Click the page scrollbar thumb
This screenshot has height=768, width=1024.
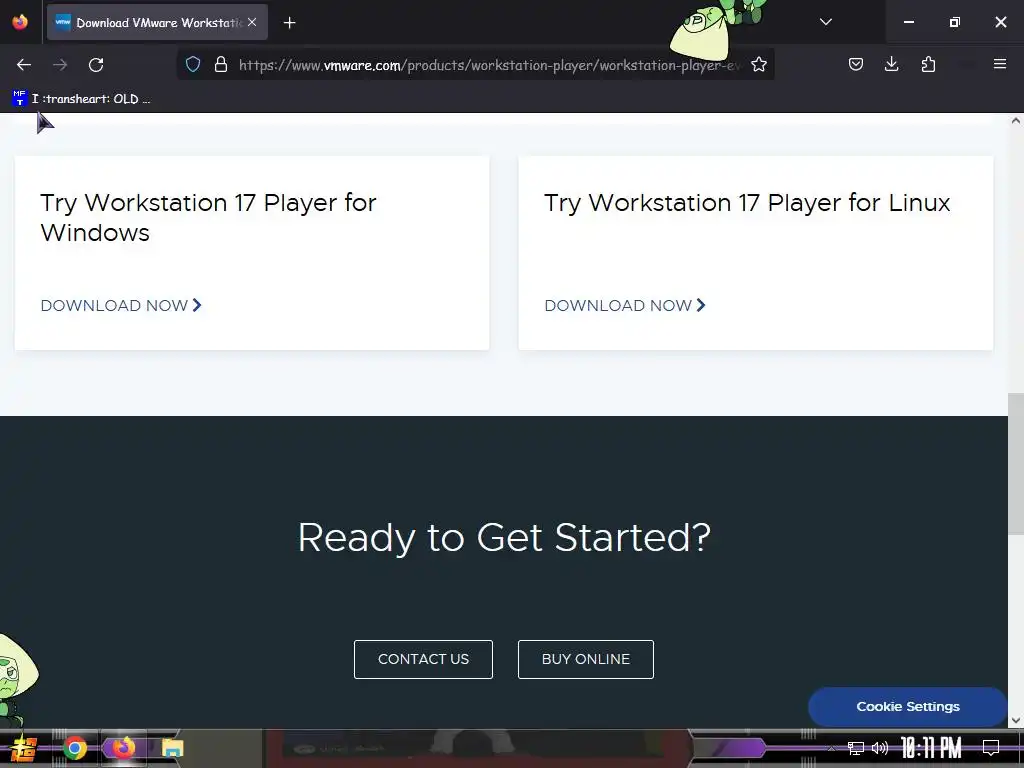[x=1016, y=464]
